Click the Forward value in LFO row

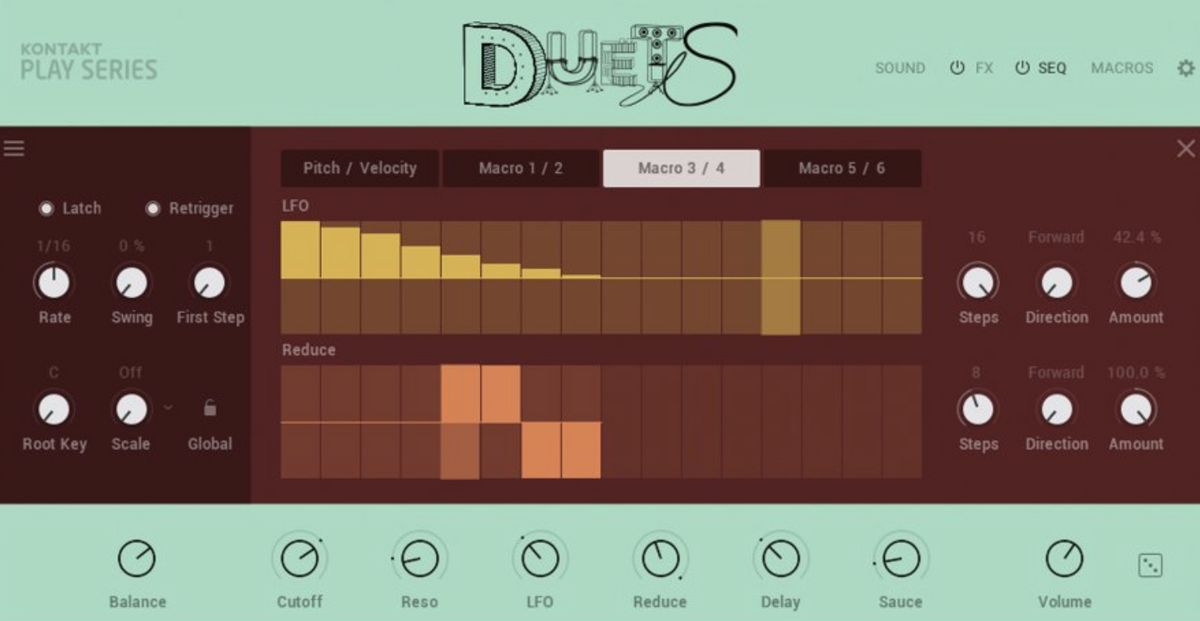pos(1056,237)
